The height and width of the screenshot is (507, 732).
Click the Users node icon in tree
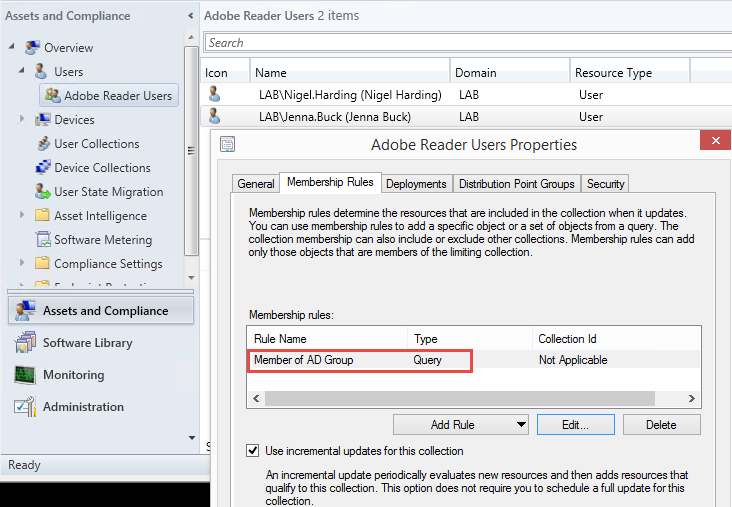(41, 71)
